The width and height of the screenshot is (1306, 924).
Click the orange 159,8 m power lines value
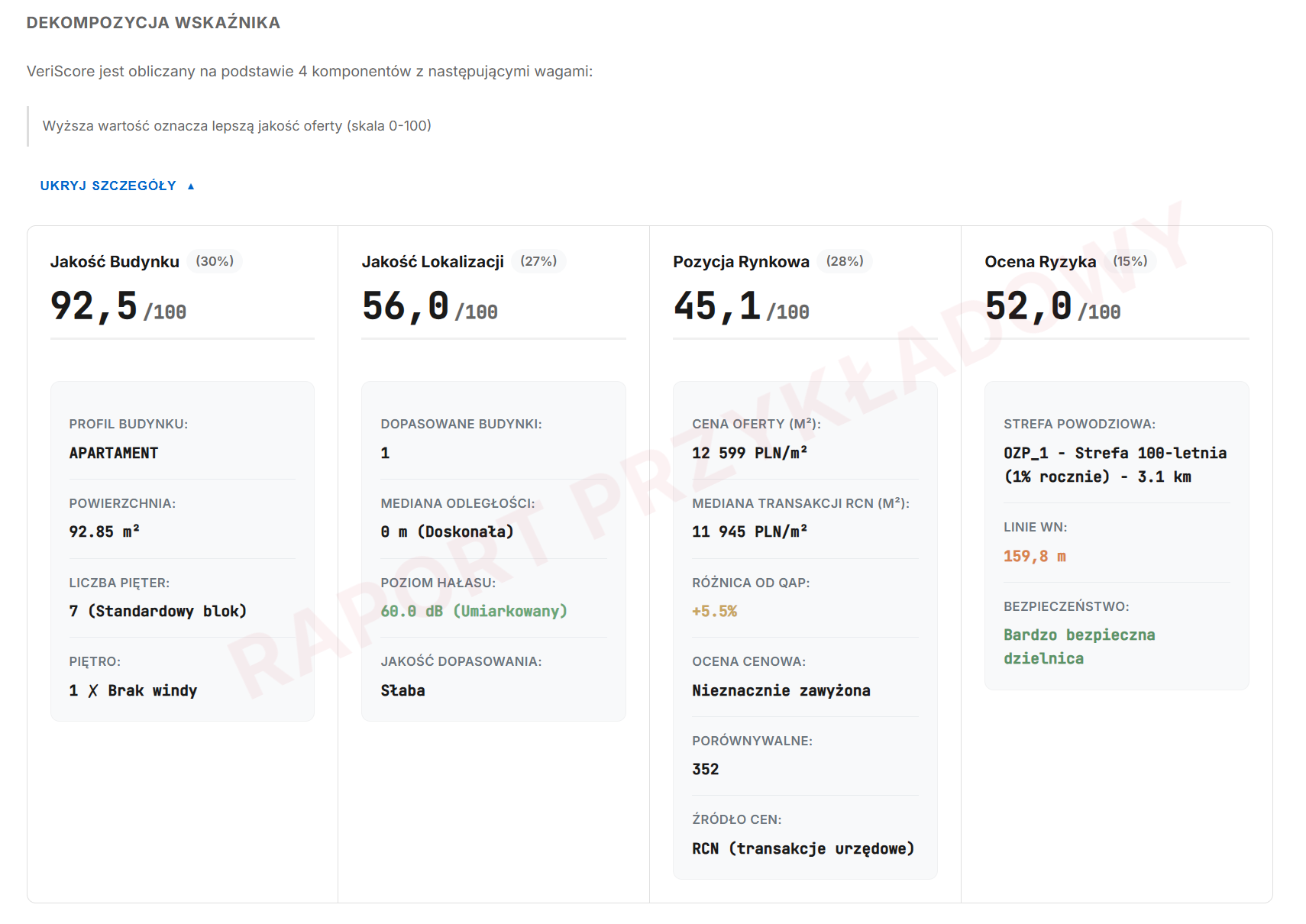[x=1034, y=557]
